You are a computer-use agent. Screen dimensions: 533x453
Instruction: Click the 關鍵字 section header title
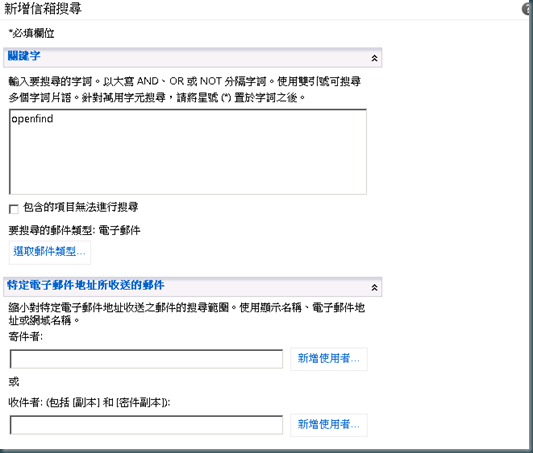click(24, 56)
